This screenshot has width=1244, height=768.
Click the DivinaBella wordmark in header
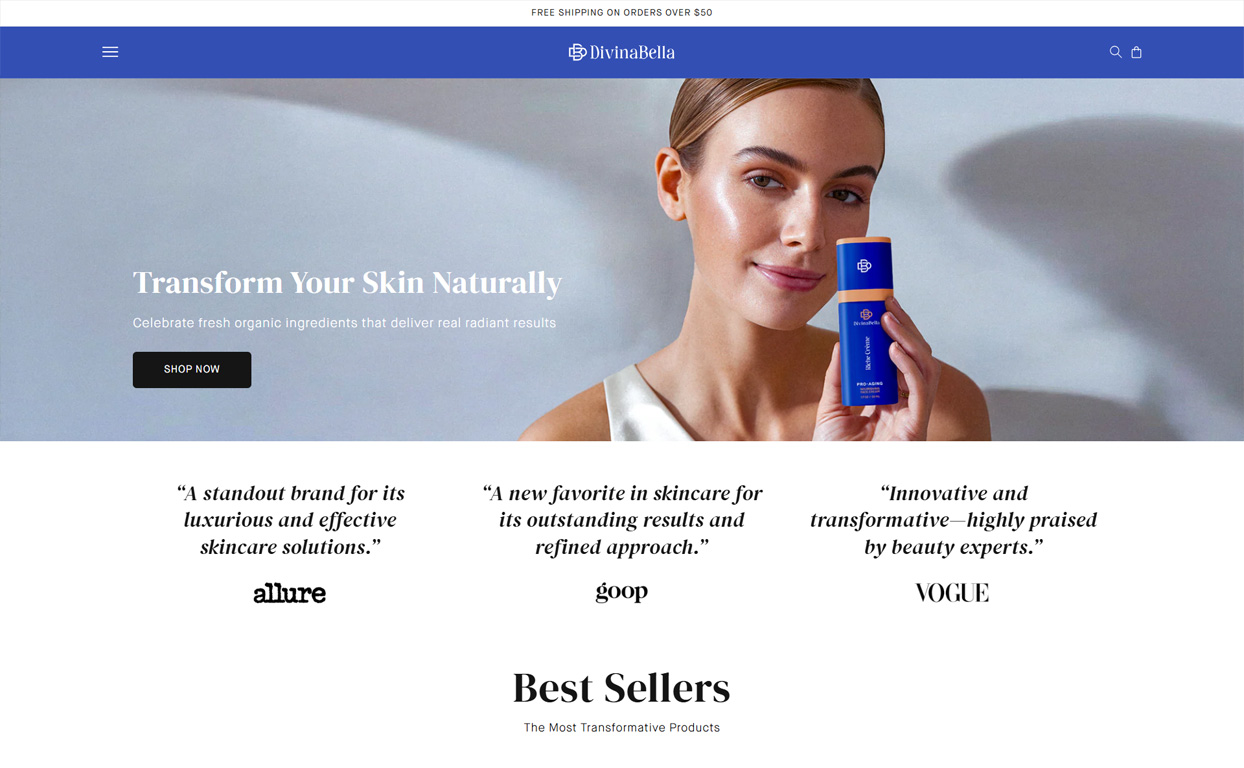click(632, 52)
